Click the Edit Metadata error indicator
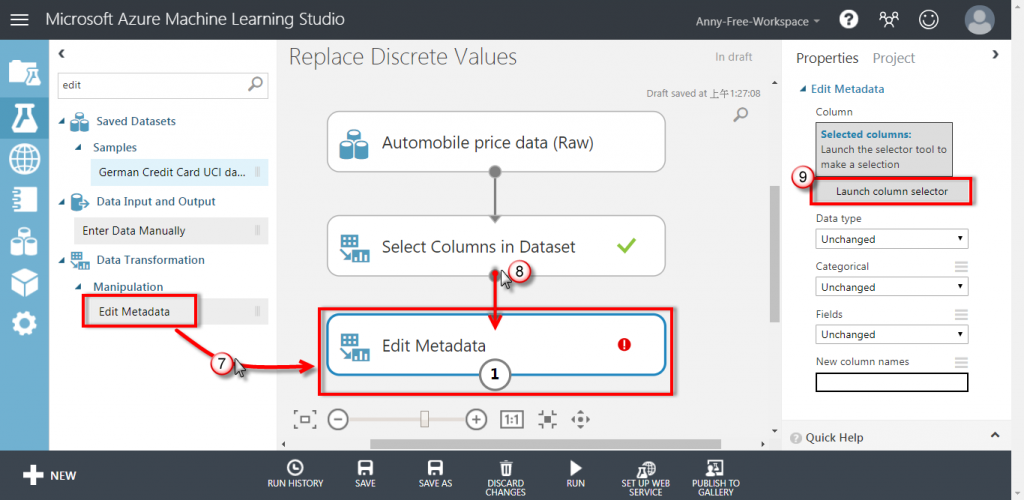 click(624, 345)
